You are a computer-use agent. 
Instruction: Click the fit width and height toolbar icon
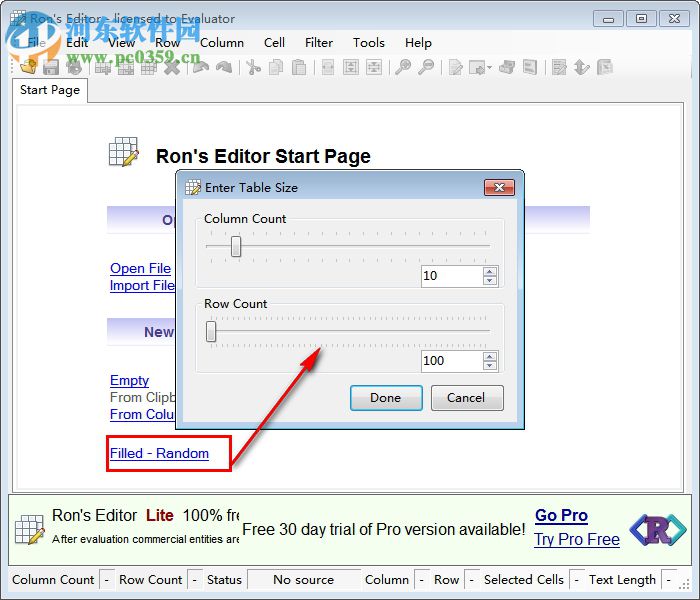tap(374, 67)
